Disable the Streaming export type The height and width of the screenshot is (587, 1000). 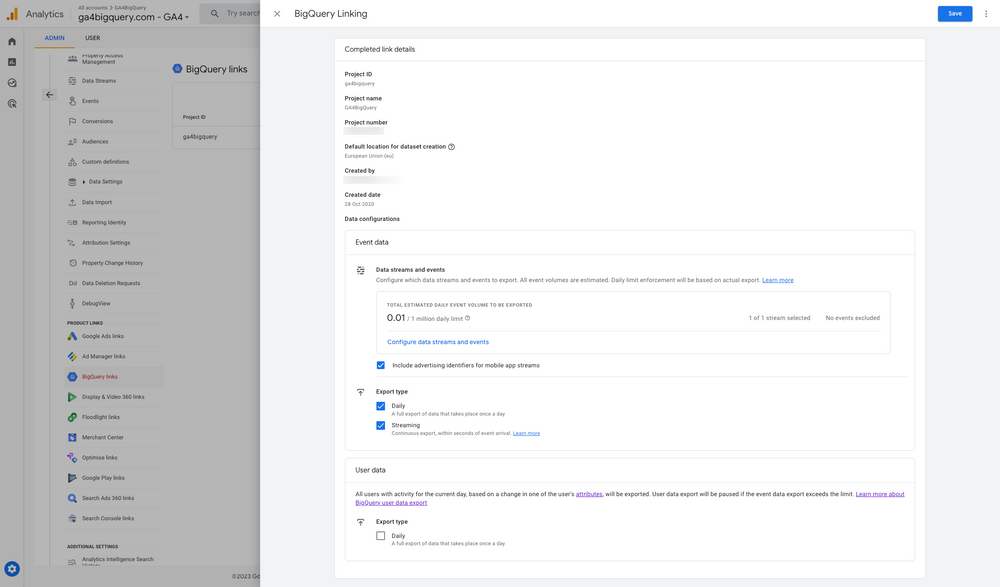tap(381, 424)
